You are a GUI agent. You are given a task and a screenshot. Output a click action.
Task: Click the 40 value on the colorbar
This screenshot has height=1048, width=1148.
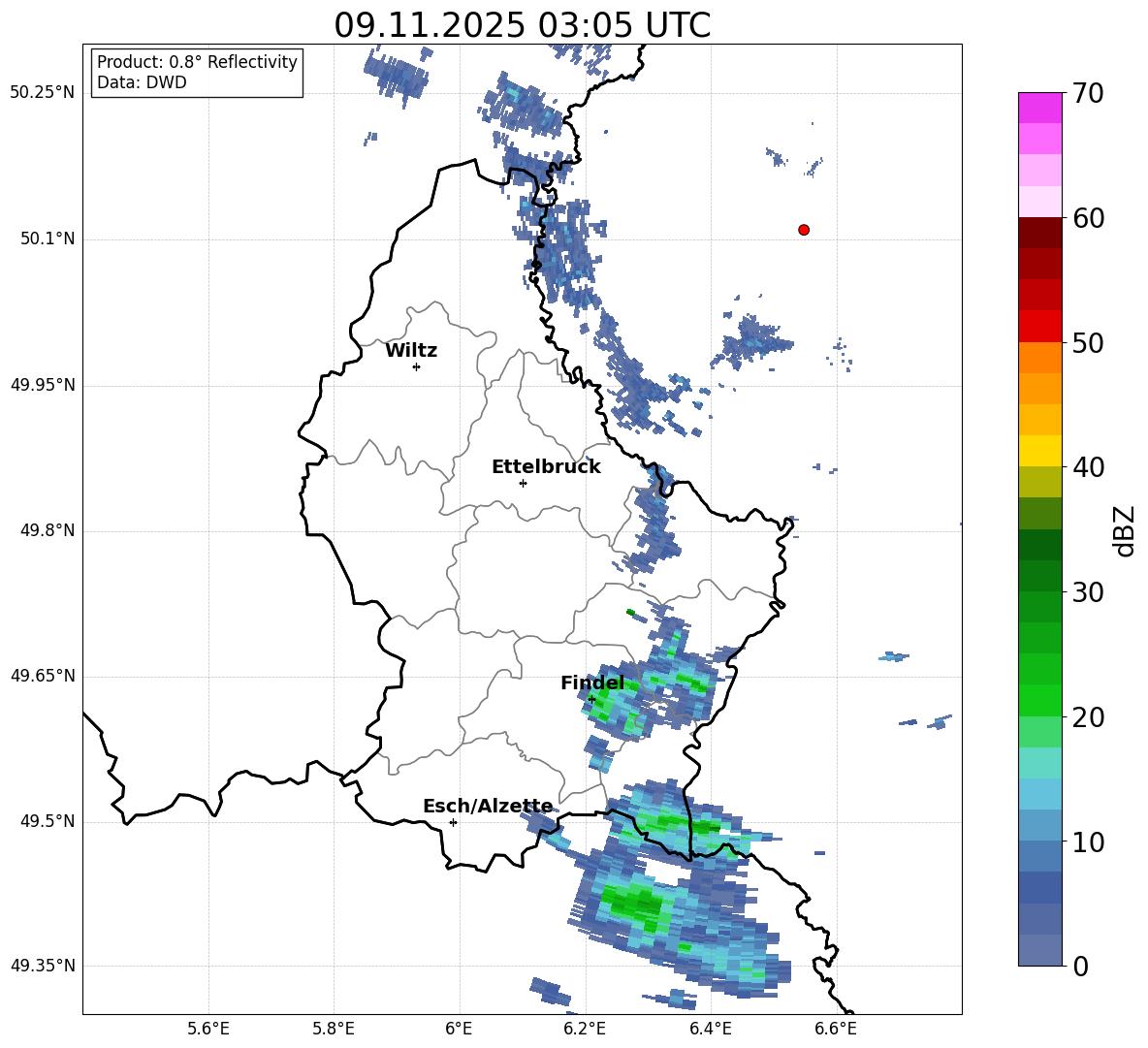tap(1088, 467)
